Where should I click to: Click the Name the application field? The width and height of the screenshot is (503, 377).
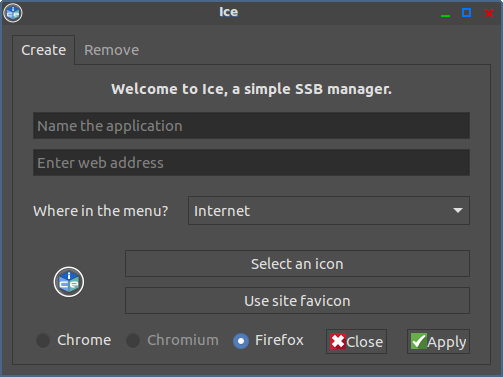pyautogui.click(x=251, y=126)
